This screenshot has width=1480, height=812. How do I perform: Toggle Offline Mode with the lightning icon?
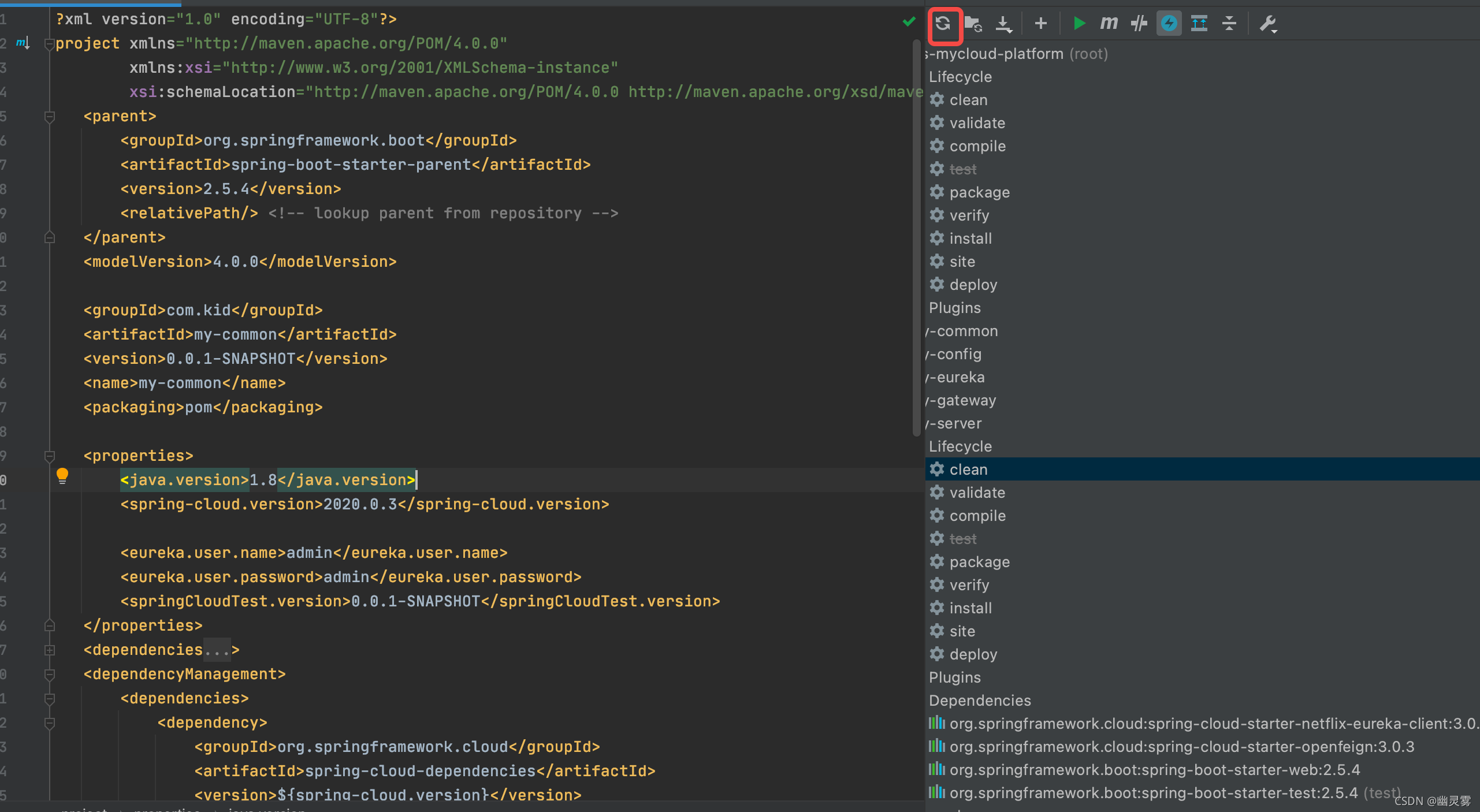1168,24
